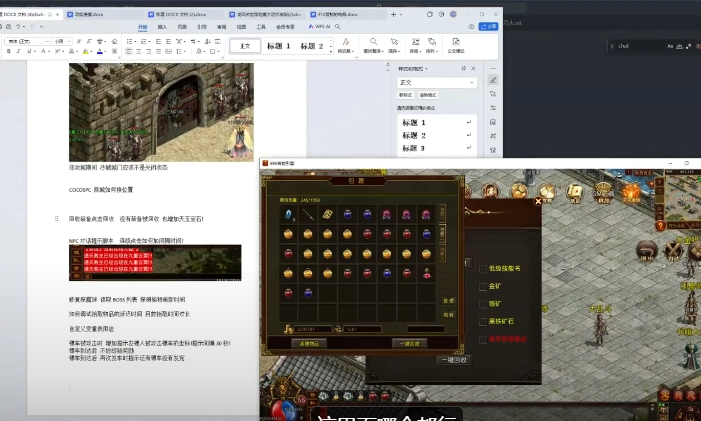Open the font name dropdown

point(48,41)
